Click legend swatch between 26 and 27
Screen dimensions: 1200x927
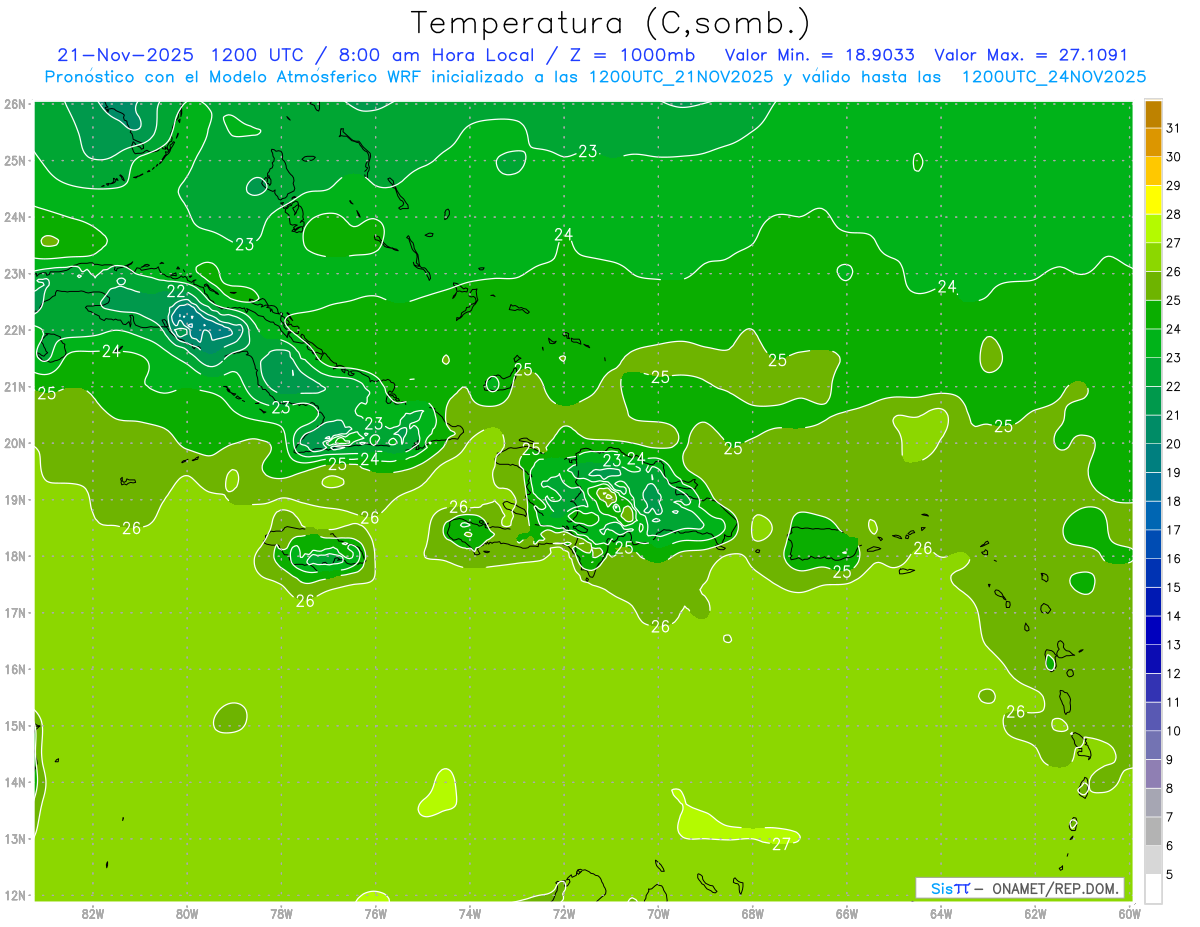point(1153,257)
